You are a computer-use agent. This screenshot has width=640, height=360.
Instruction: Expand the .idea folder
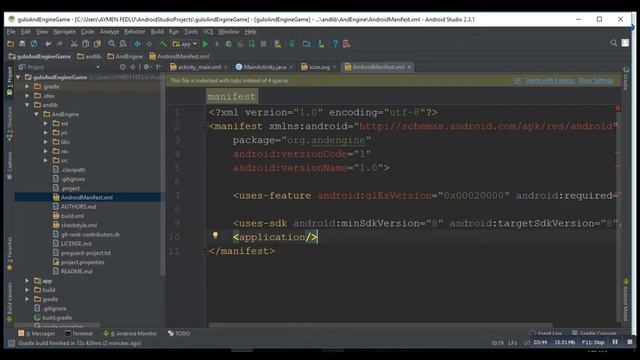click(27, 96)
